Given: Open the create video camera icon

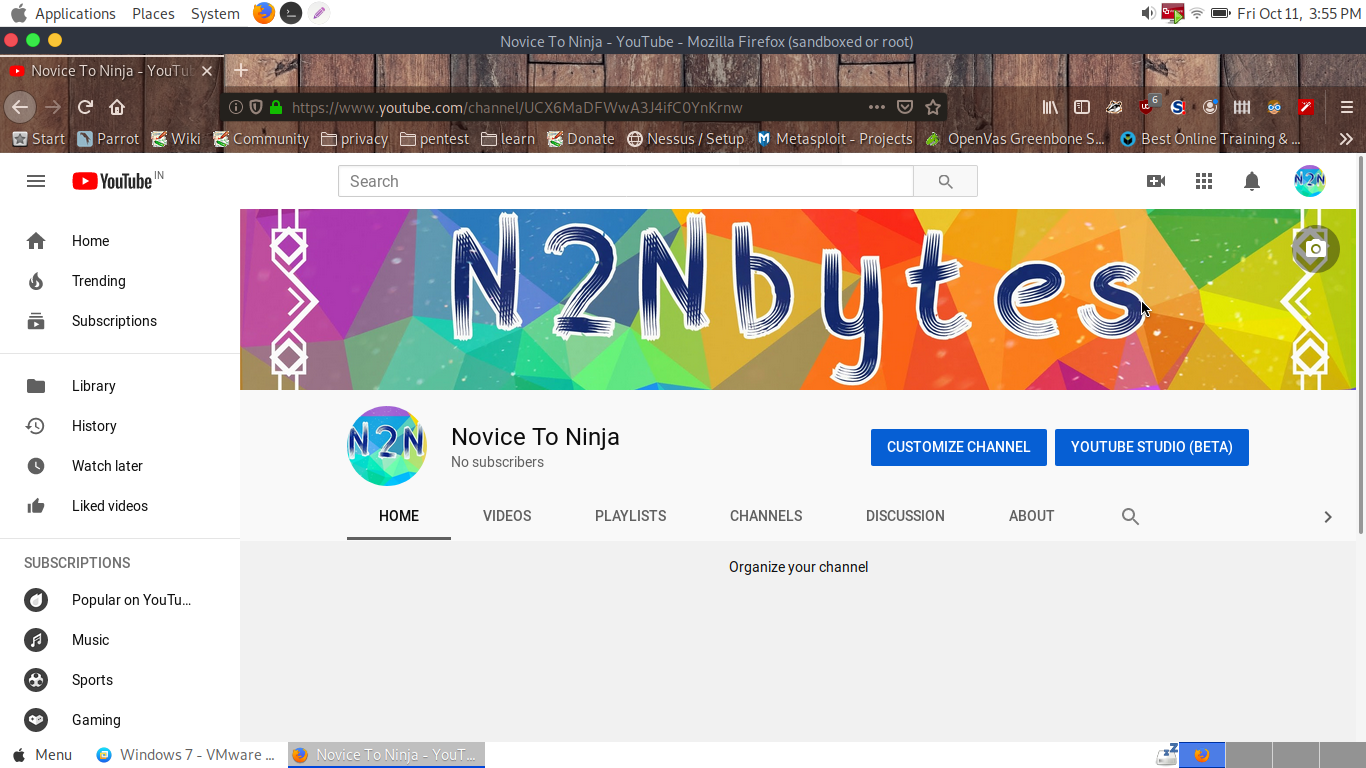Looking at the screenshot, I should 1156,181.
